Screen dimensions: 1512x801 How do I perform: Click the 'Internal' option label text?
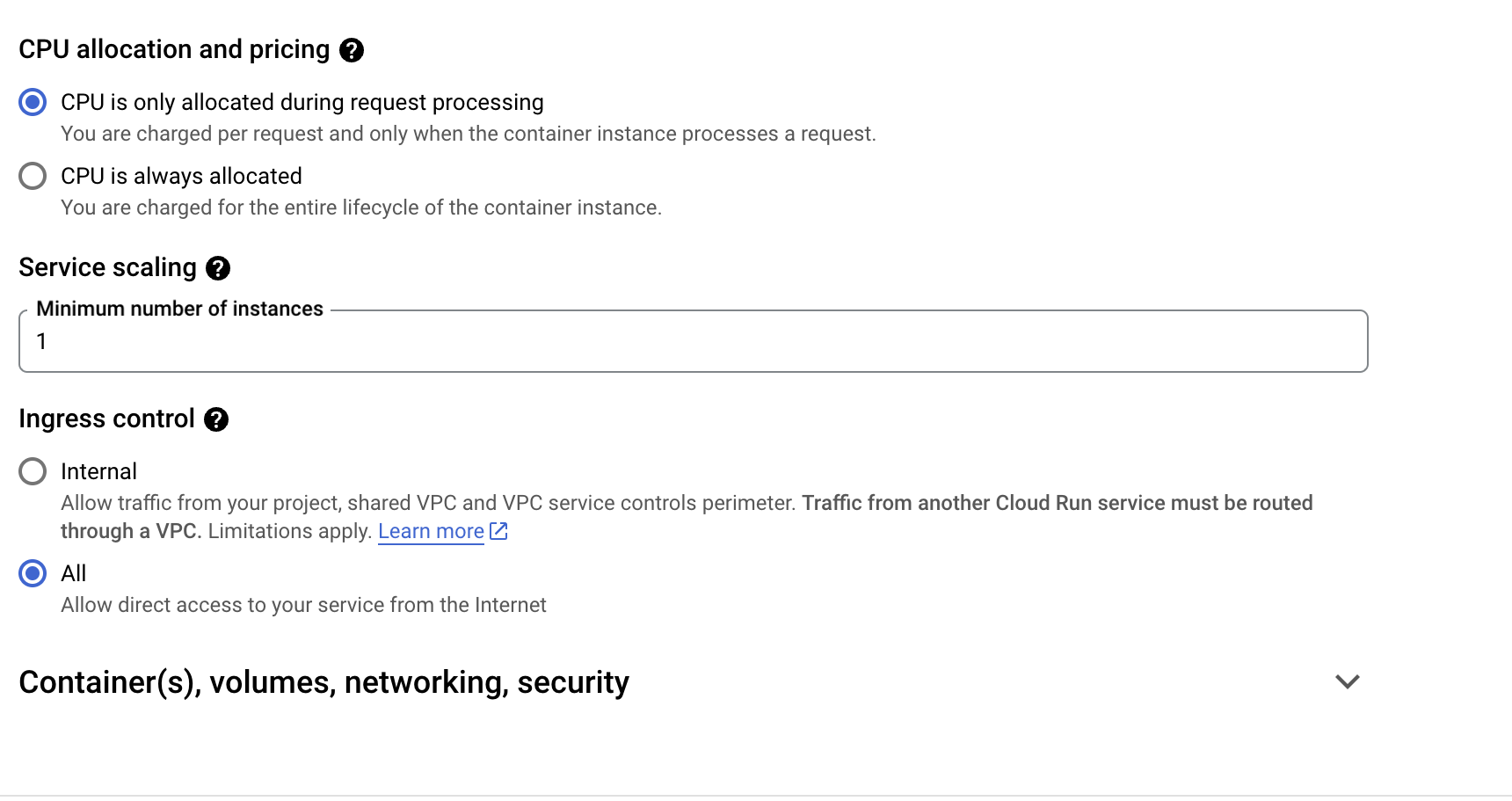[98, 471]
